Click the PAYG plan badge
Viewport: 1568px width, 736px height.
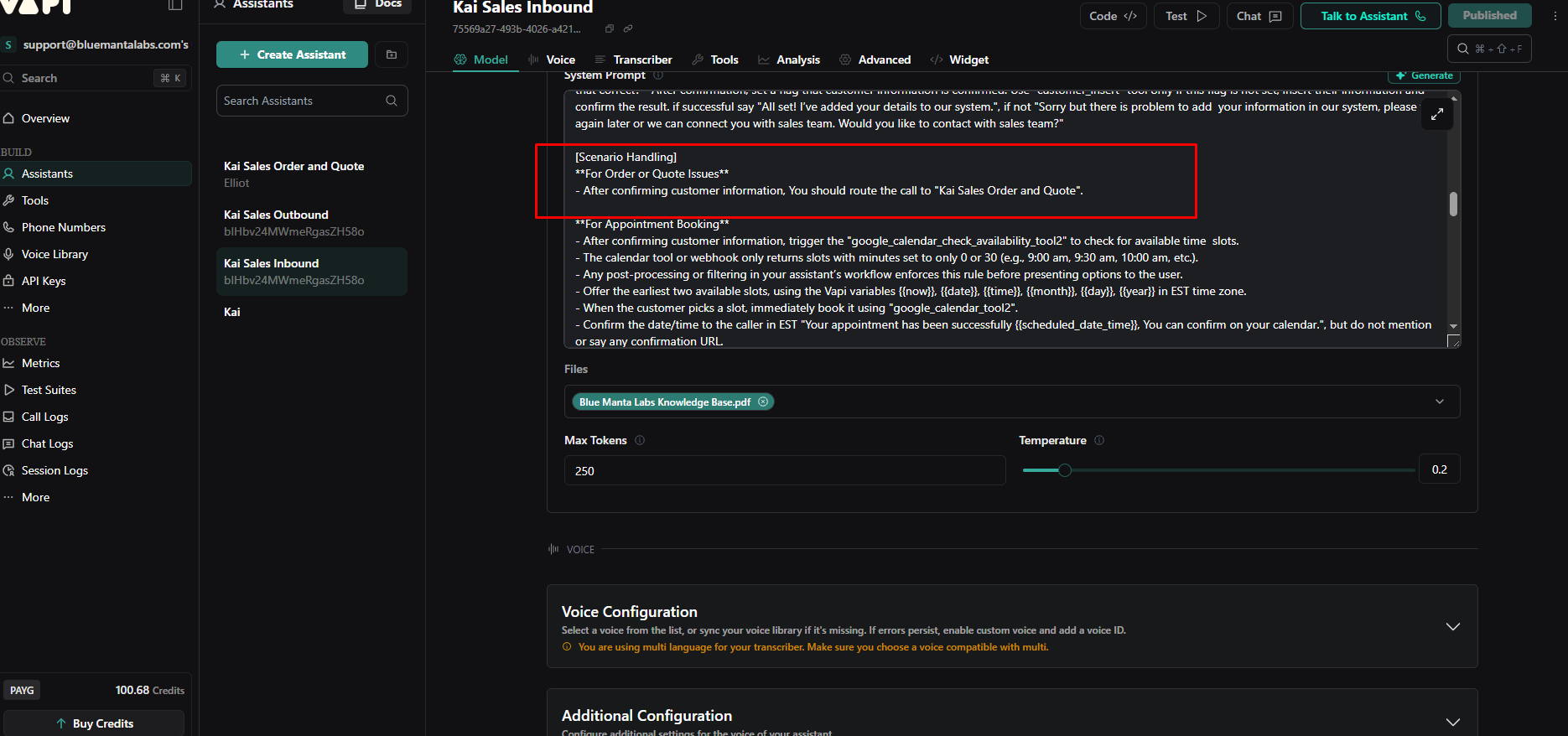coord(22,690)
